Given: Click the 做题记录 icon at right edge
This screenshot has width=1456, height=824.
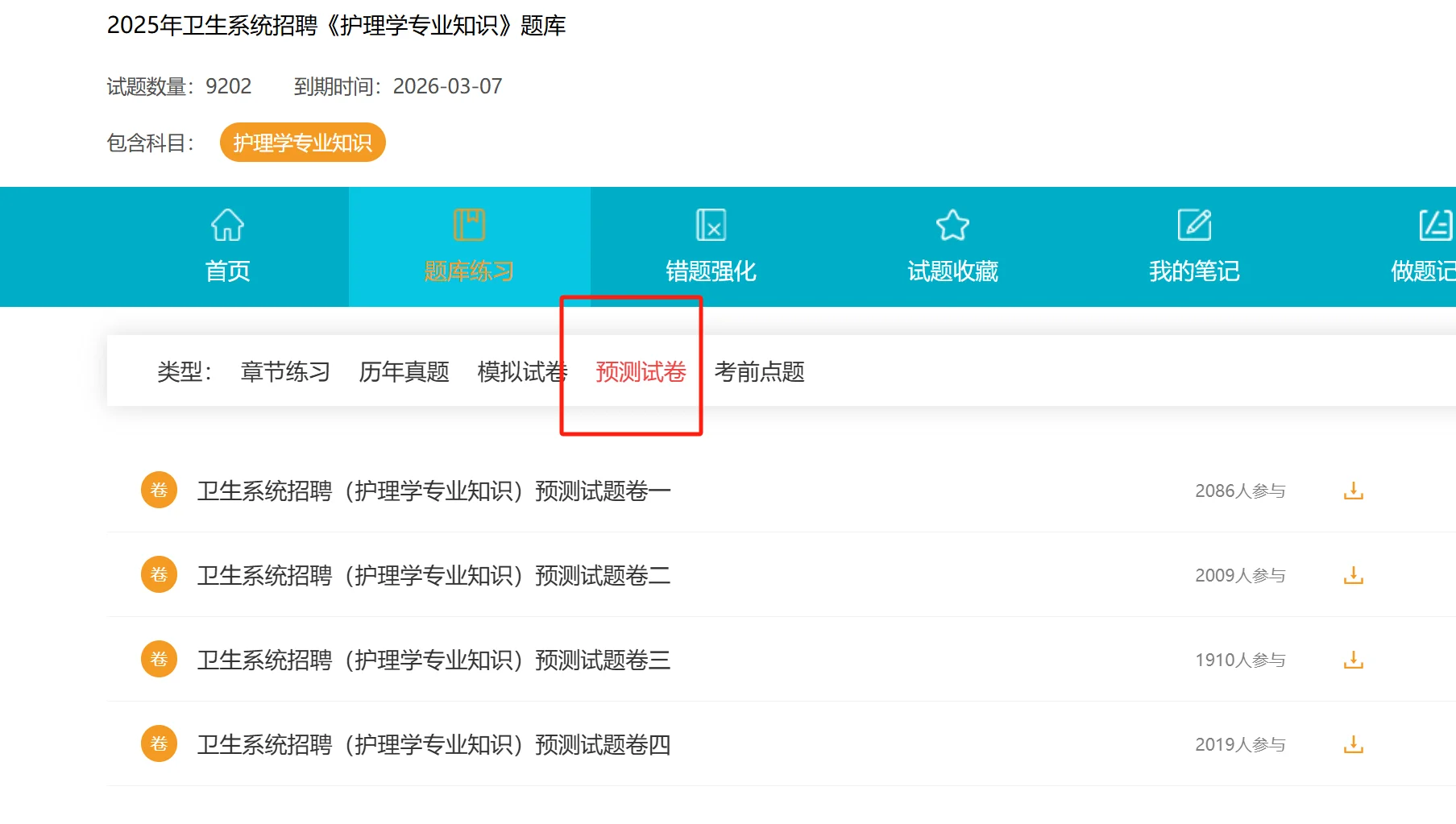Looking at the screenshot, I should (1436, 225).
